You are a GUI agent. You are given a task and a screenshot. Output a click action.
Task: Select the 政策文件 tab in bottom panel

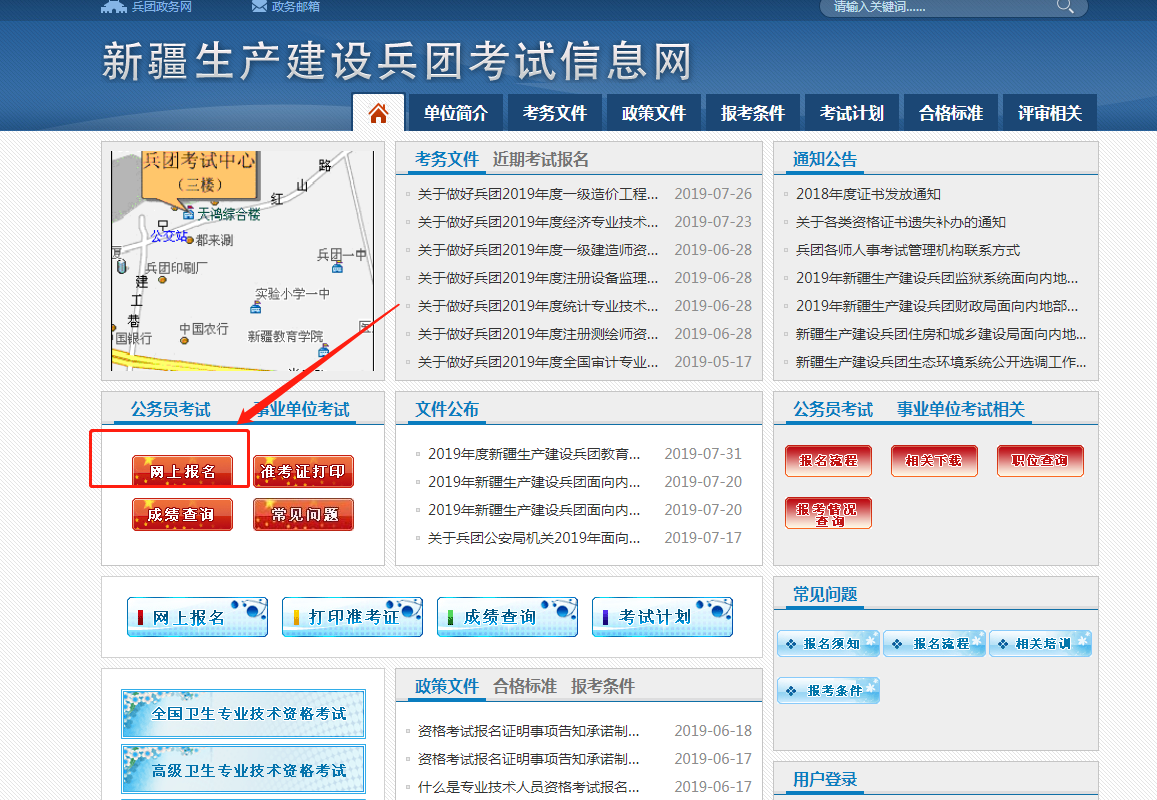447,686
